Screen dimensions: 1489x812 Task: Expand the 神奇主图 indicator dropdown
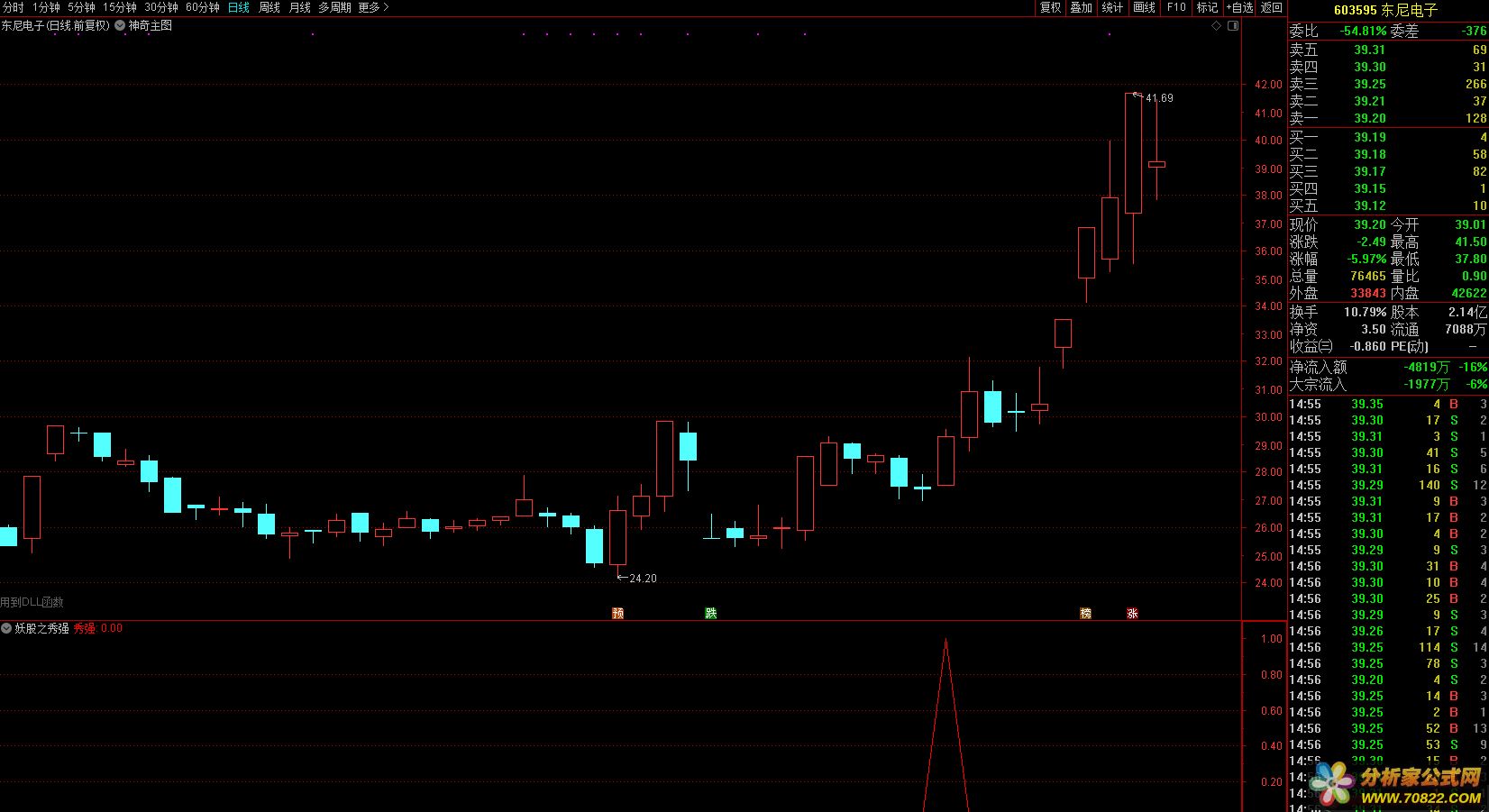click(120, 26)
